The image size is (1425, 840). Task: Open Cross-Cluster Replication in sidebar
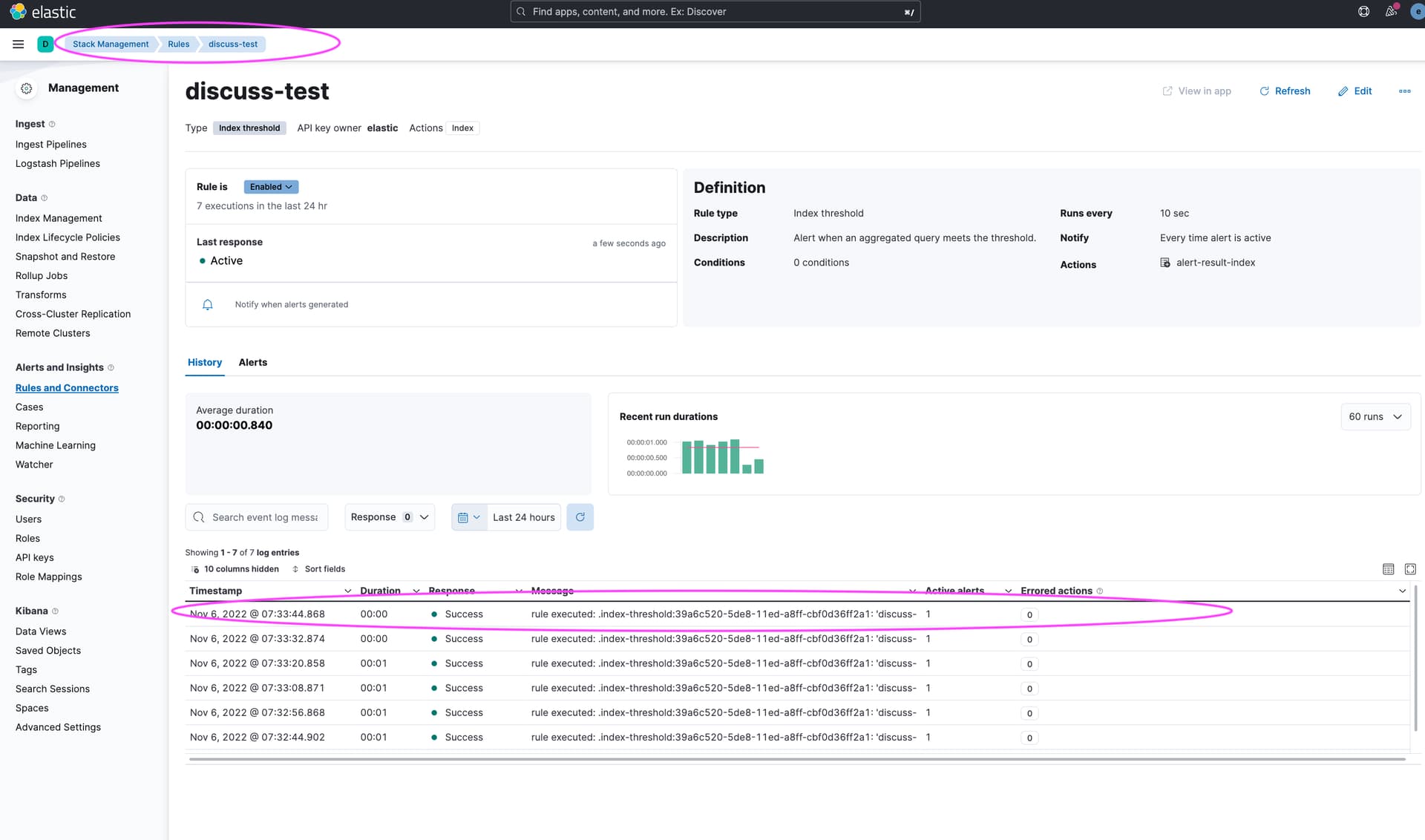73,315
